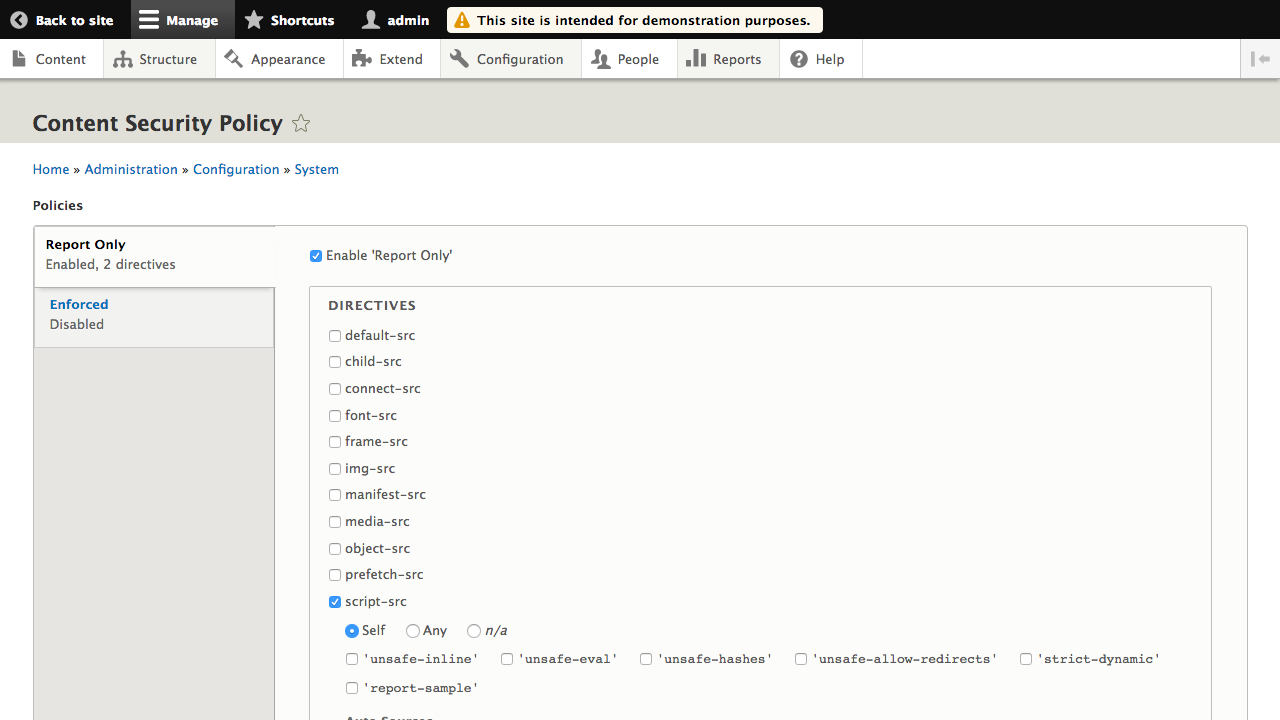Check the 'strict-dynamic' option
Screen dimensions: 1280x720
pos(1026,659)
